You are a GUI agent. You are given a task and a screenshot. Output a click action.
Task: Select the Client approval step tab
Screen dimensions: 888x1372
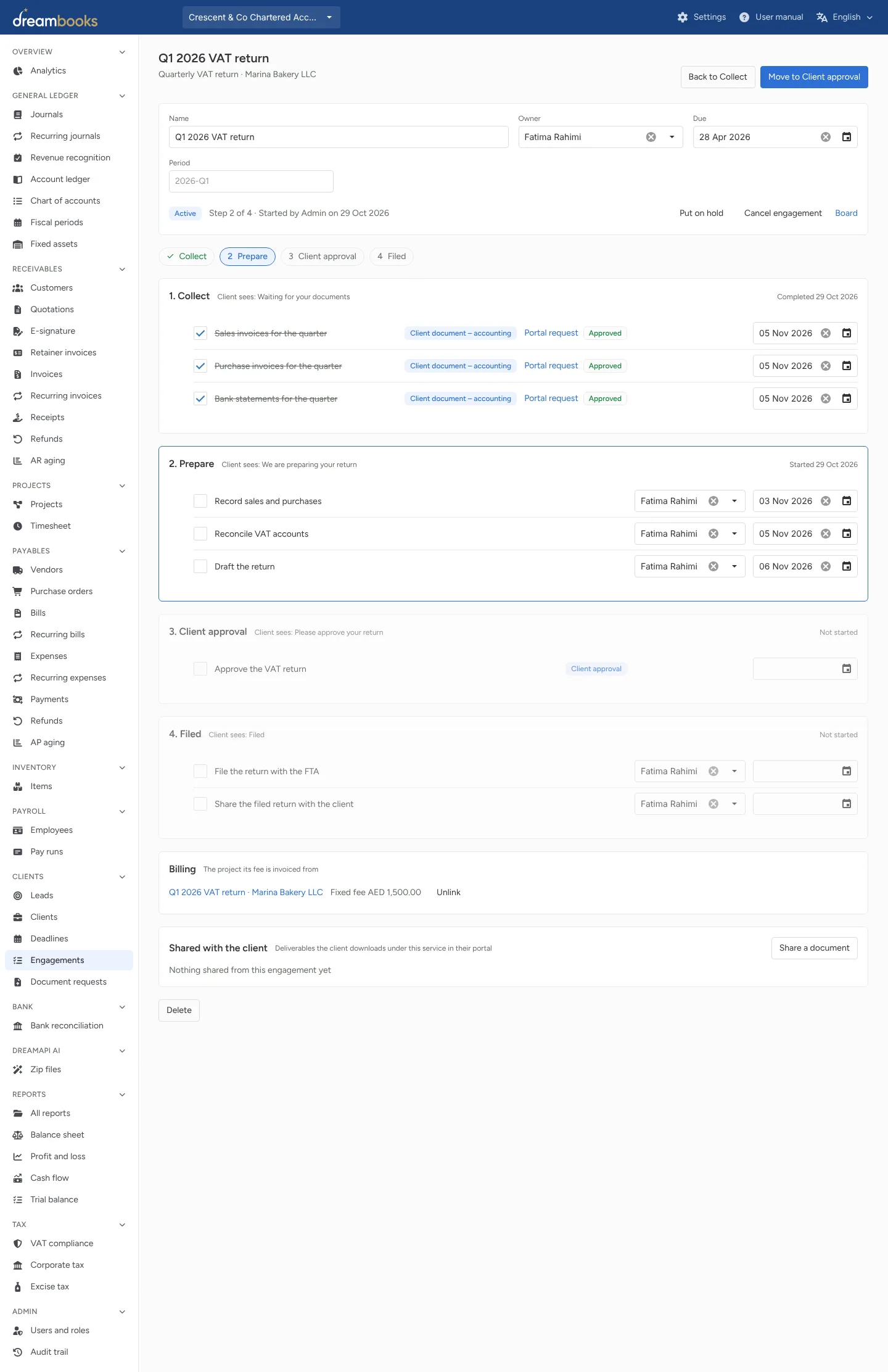tap(323, 257)
